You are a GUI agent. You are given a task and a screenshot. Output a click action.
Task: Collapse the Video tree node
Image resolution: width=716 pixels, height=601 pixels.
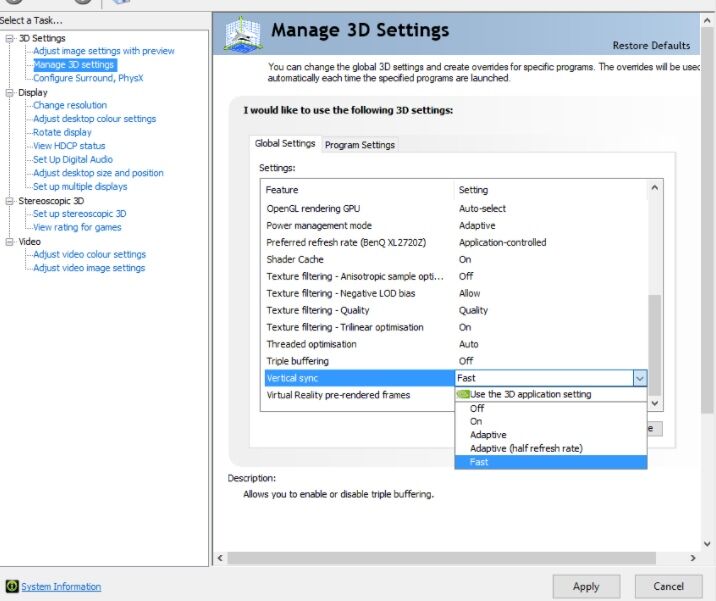10,241
